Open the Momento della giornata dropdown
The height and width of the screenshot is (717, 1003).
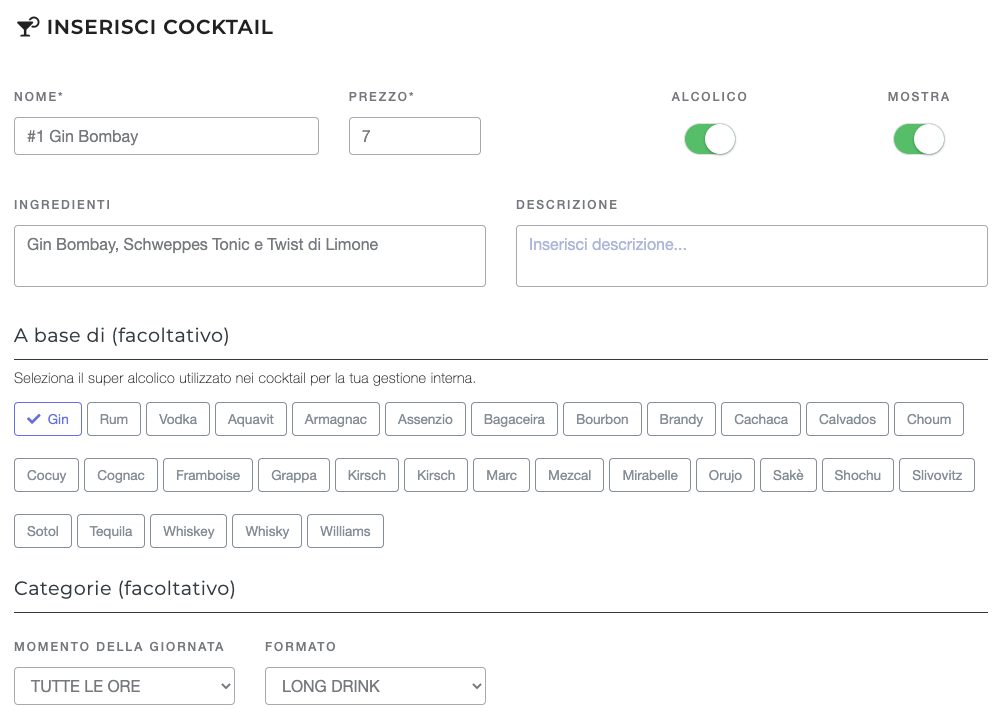[124, 686]
